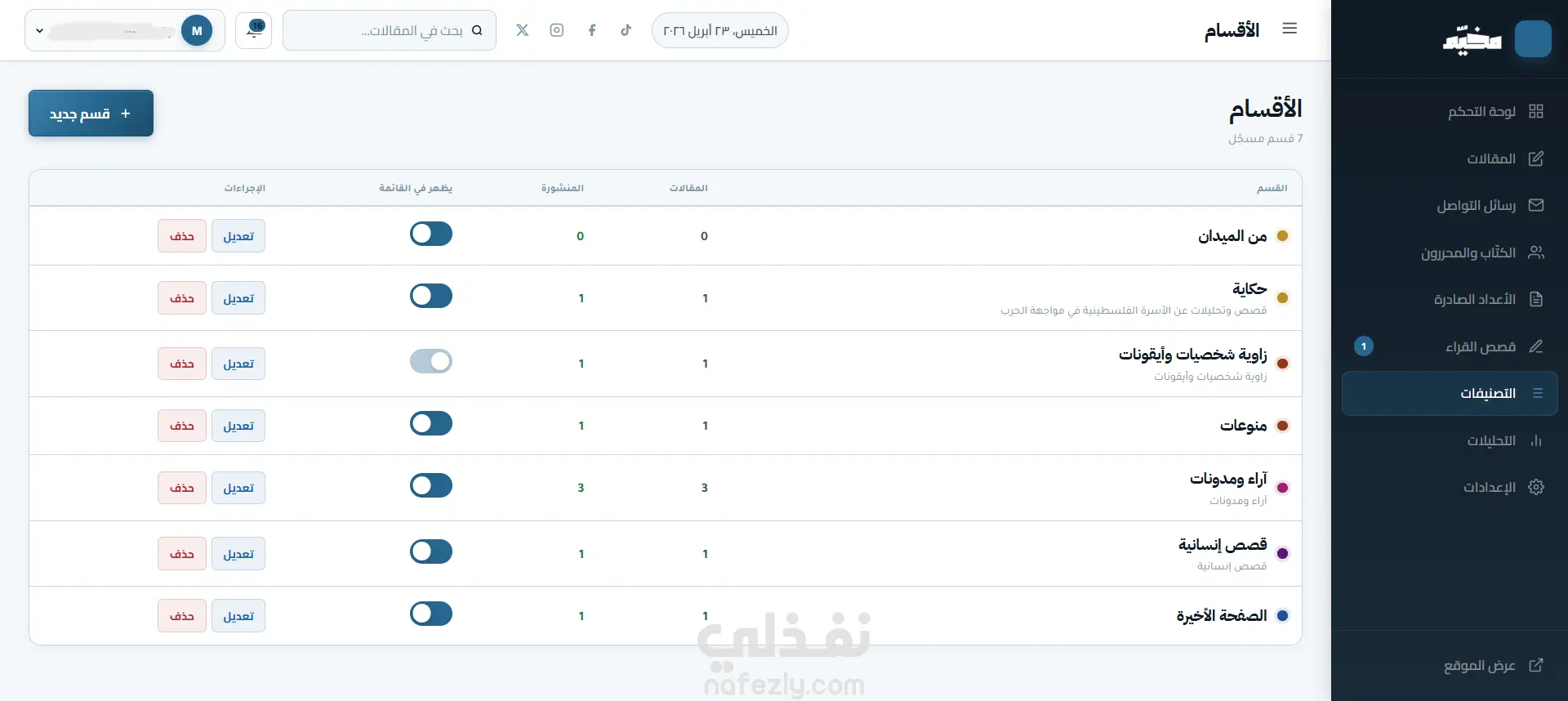Open التحليلات sidebar item
1568x701 pixels.
point(1450,440)
